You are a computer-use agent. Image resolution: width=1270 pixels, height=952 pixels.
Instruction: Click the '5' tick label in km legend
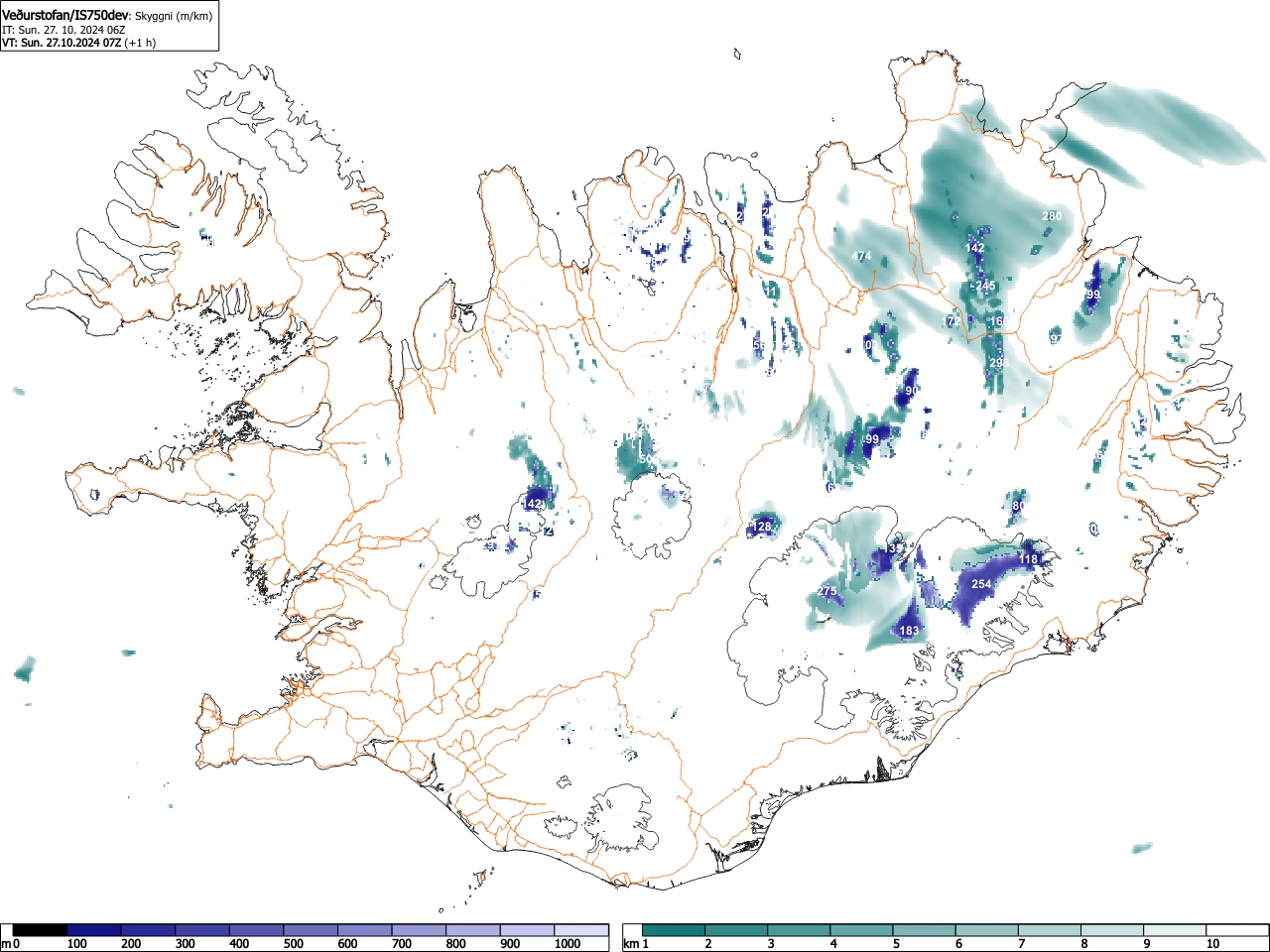896,944
